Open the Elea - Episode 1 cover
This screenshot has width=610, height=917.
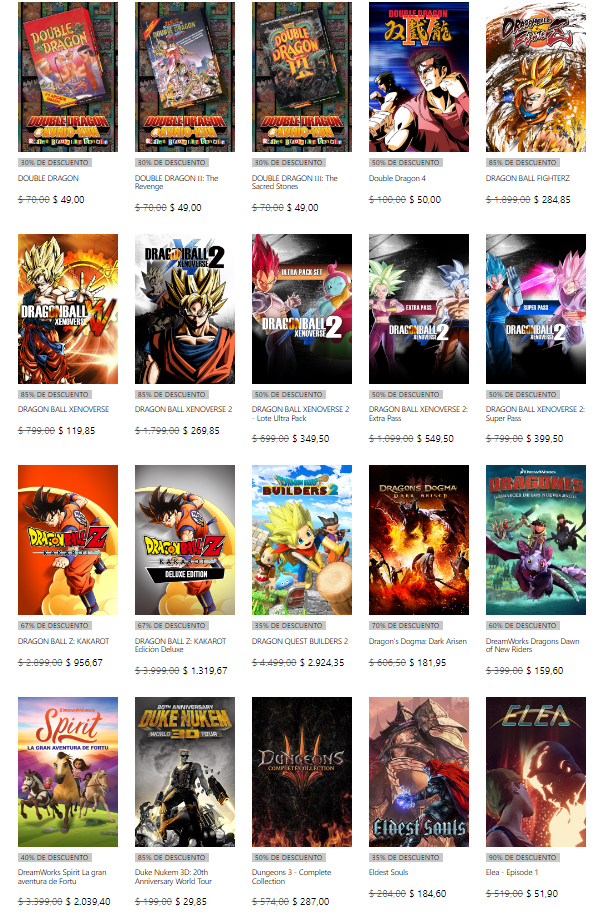[x=536, y=771]
